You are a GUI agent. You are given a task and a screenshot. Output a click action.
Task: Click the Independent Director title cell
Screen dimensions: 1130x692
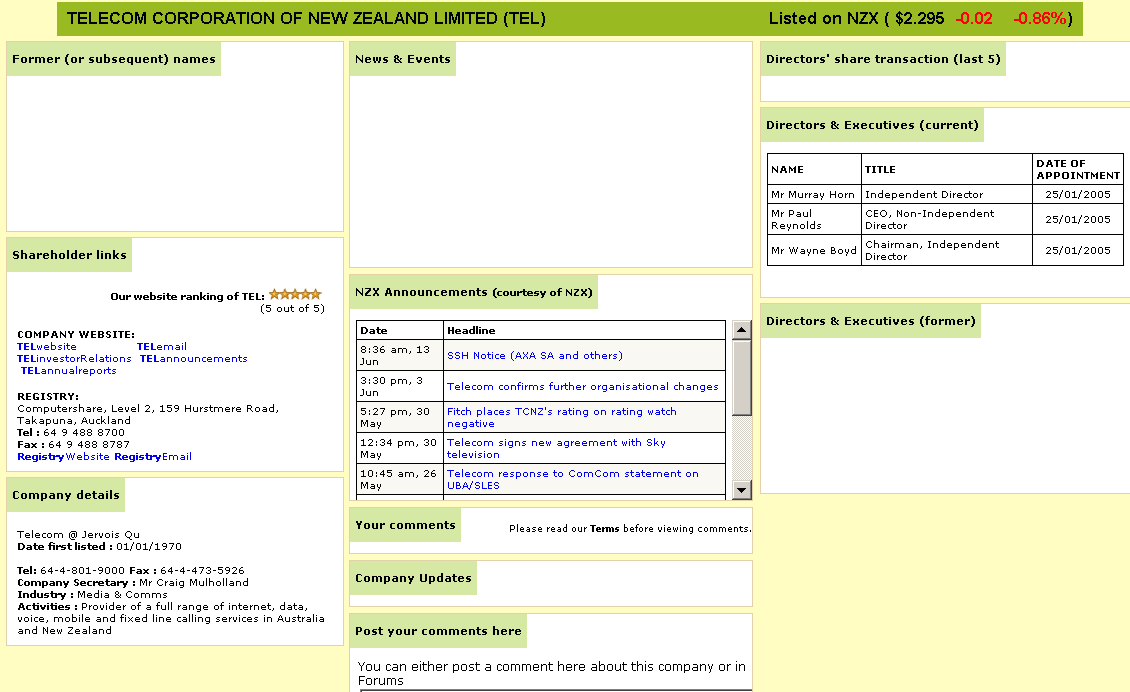[x=947, y=195]
